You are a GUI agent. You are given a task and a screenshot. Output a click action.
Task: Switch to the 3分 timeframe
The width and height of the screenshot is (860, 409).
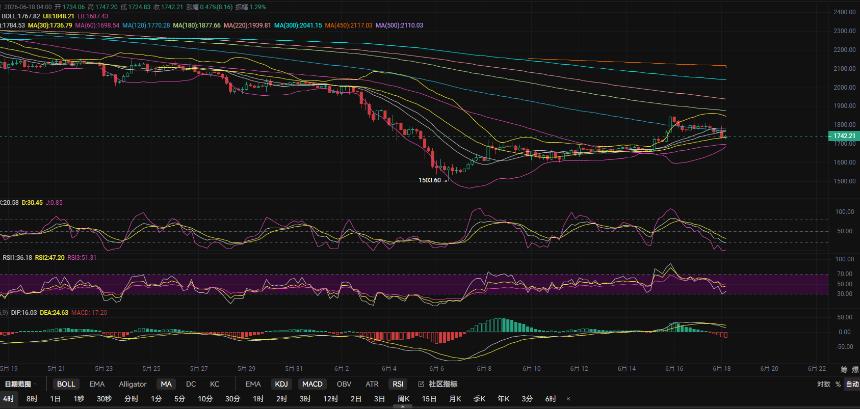527,399
